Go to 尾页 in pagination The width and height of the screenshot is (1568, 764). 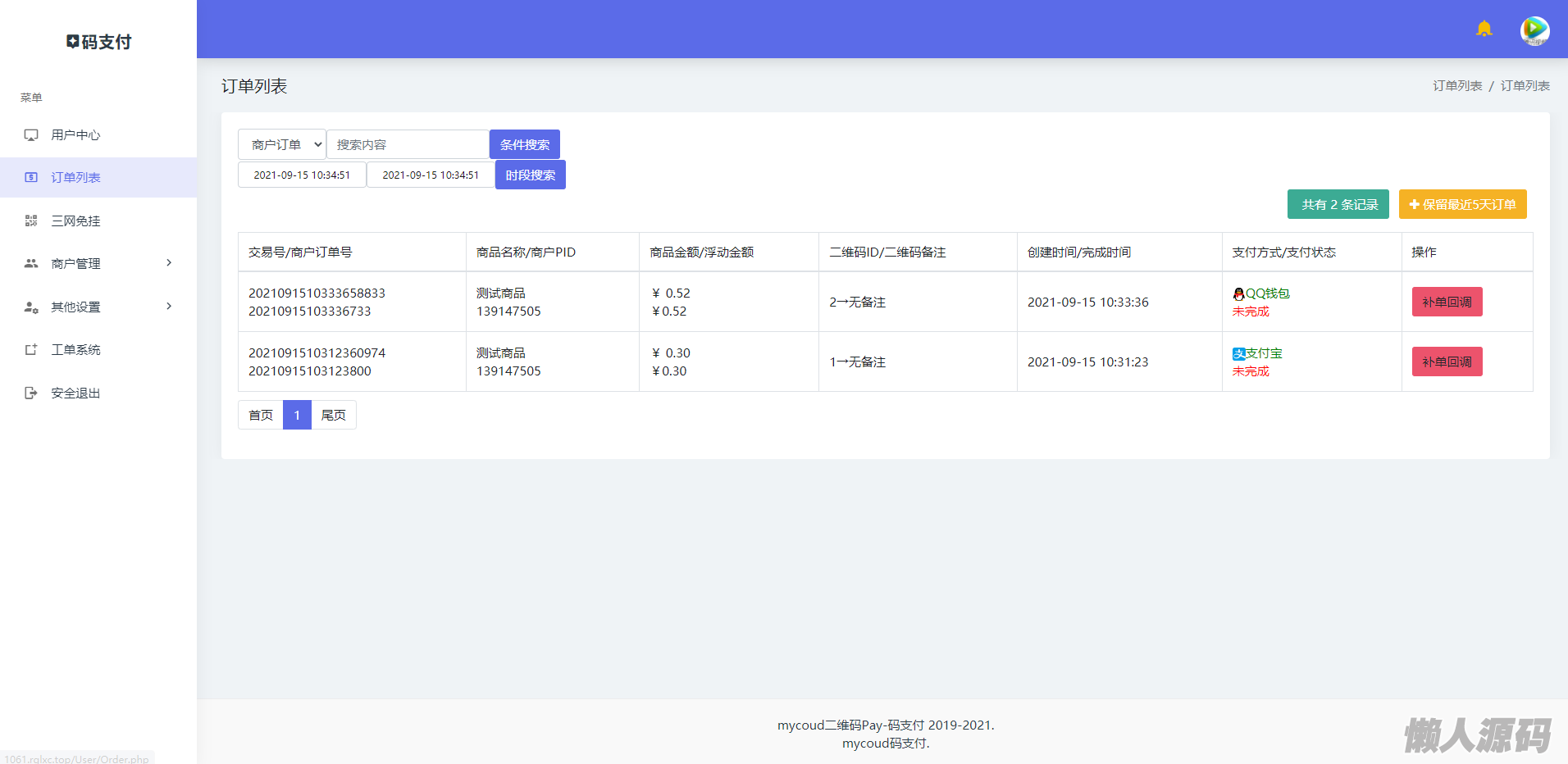click(333, 416)
